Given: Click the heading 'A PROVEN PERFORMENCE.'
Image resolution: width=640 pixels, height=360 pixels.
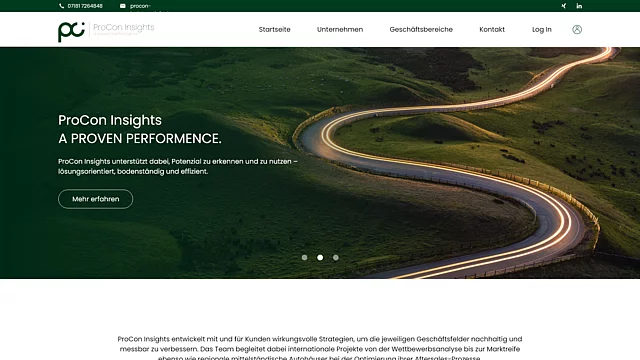Looking at the screenshot, I should click(x=140, y=139).
